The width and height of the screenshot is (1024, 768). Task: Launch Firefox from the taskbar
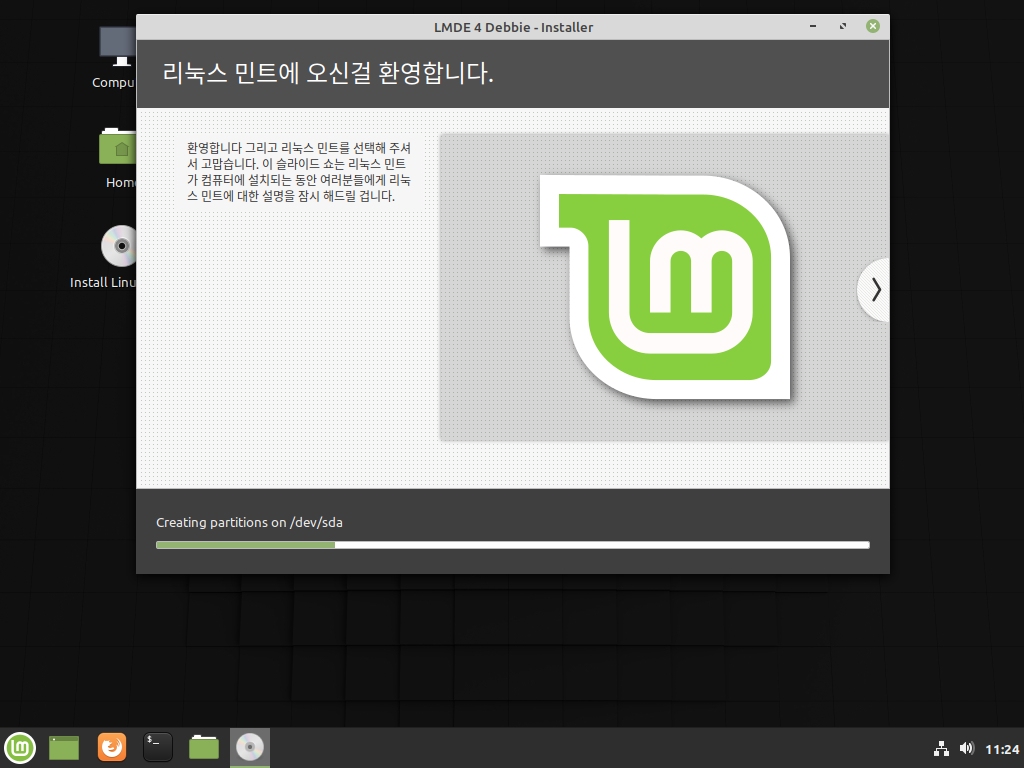tap(112, 748)
